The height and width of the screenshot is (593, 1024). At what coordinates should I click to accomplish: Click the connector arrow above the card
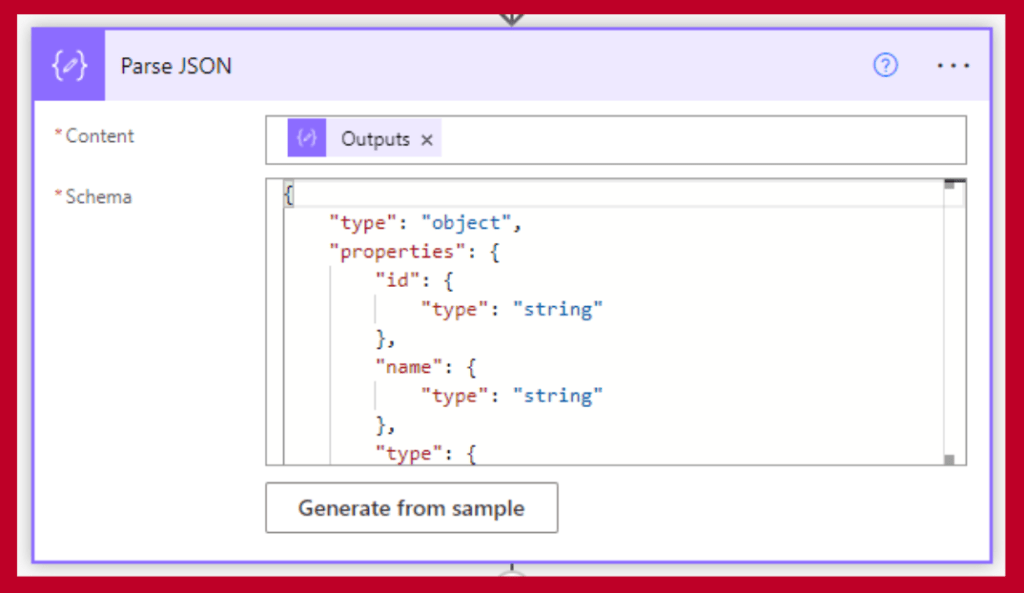(x=511, y=16)
